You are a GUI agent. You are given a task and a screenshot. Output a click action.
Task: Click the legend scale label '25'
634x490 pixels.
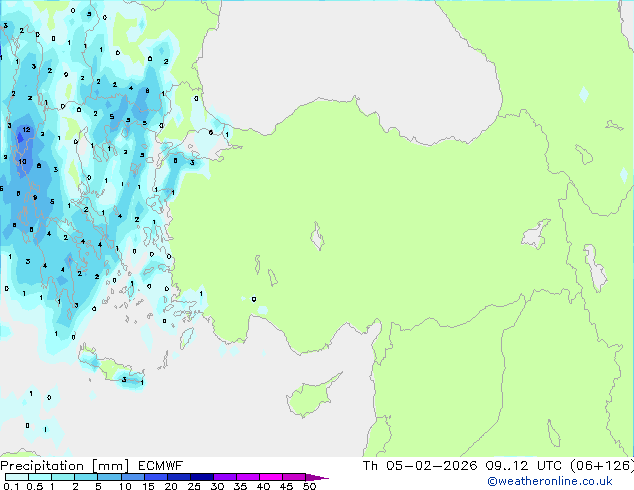click(x=194, y=486)
